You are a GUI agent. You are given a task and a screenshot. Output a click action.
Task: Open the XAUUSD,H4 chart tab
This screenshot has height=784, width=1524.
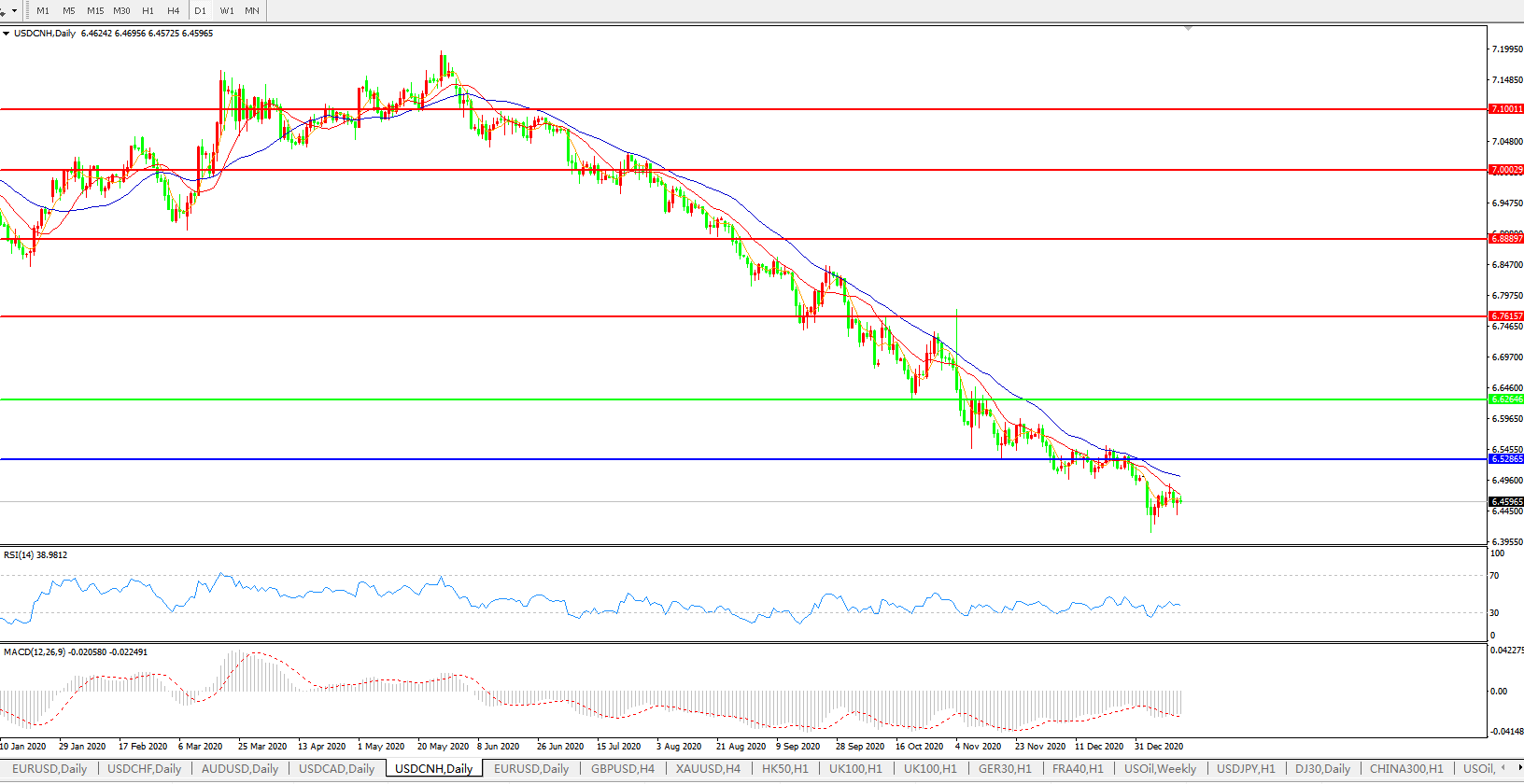point(708,769)
